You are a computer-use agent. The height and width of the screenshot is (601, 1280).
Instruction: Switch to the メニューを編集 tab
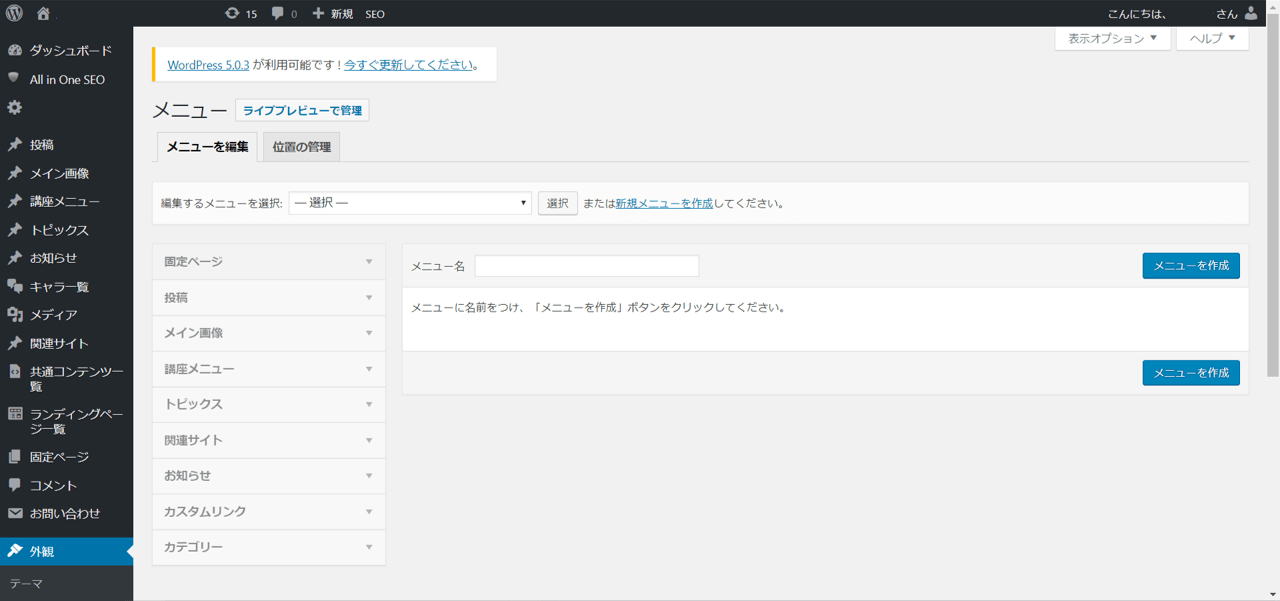pos(207,147)
